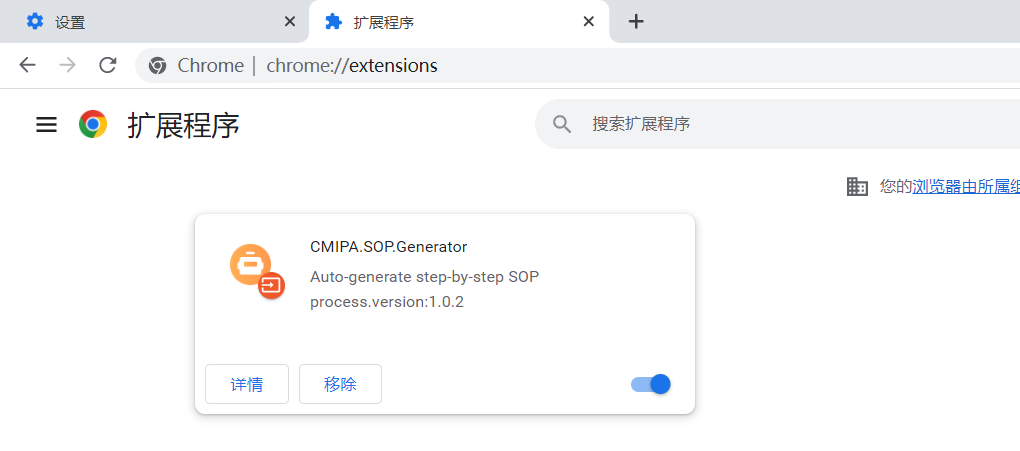Viewport: 1020px width, 451px height.
Task: Click the Chrome logo beside 扩展程序 title
Action: (93, 125)
